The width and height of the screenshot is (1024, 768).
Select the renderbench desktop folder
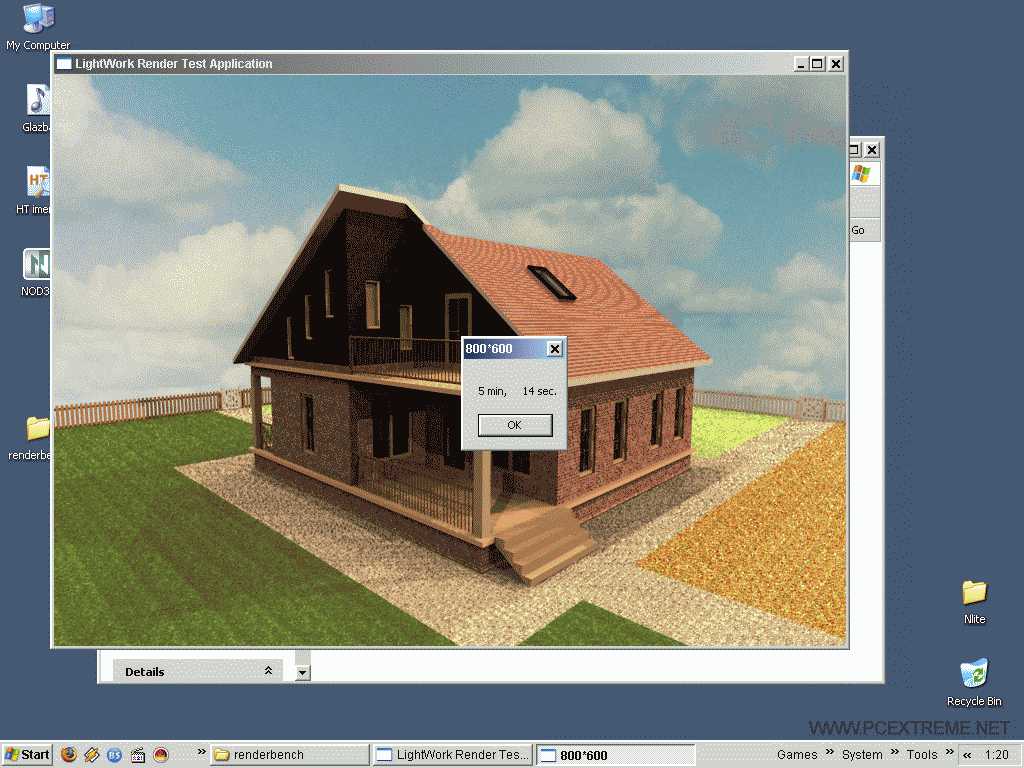click(30, 438)
